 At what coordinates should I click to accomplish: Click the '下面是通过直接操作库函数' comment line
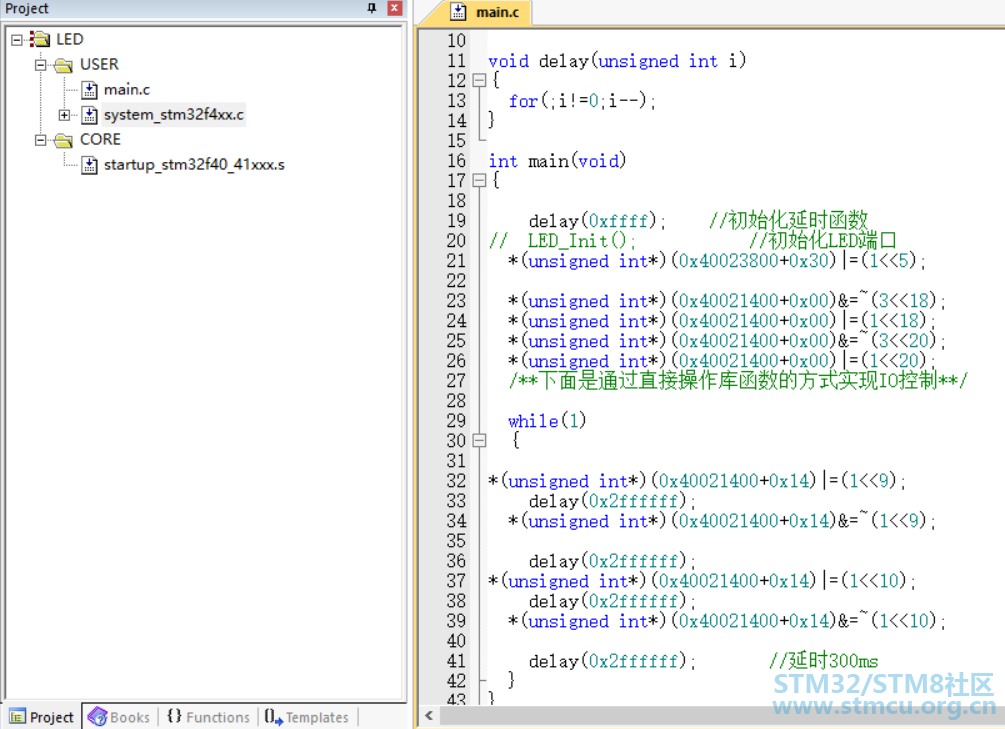738,381
